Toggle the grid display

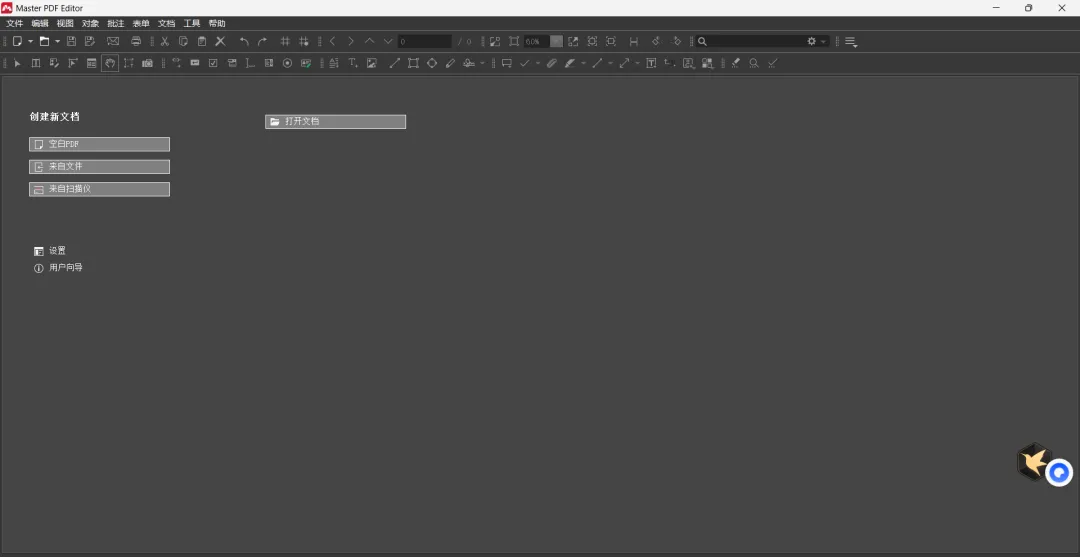285,41
